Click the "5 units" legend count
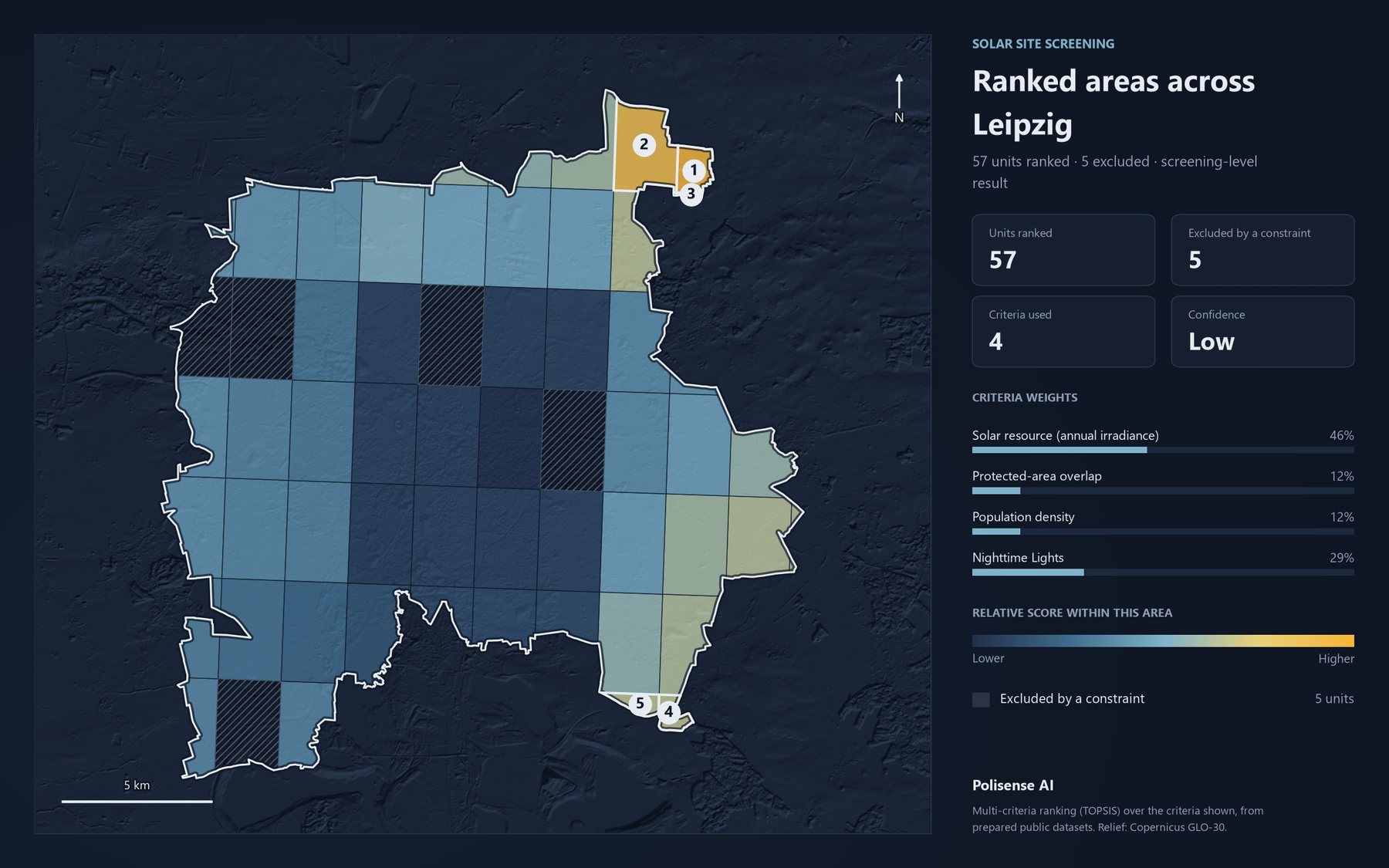This screenshot has width=1389, height=868. [x=1334, y=698]
